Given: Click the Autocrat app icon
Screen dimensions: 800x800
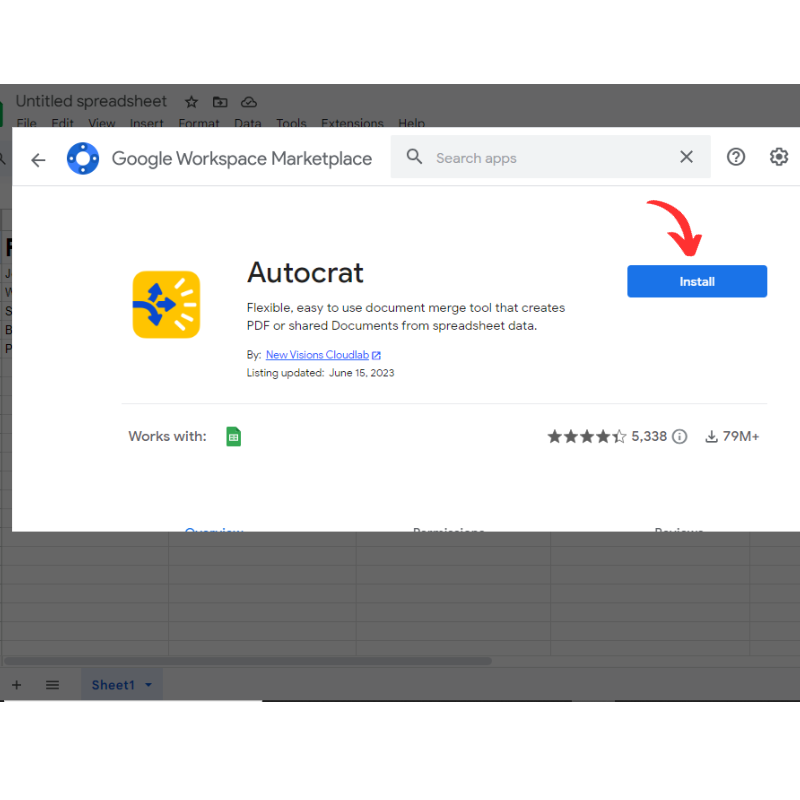Looking at the screenshot, I should 166,305.
